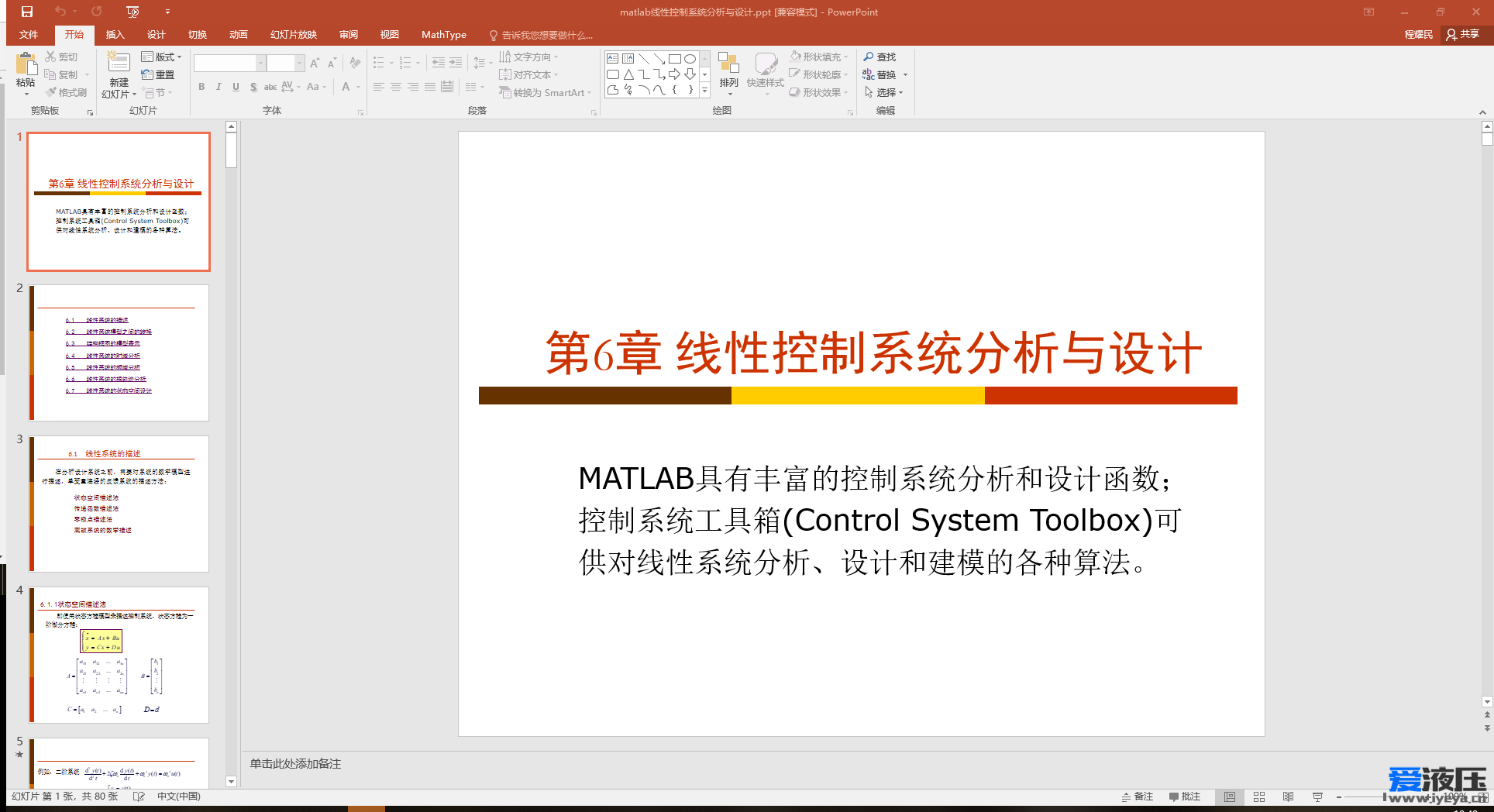Click the Comments (批注) button in status bar
The image size is (1494, 812).
click(1185, 797)
